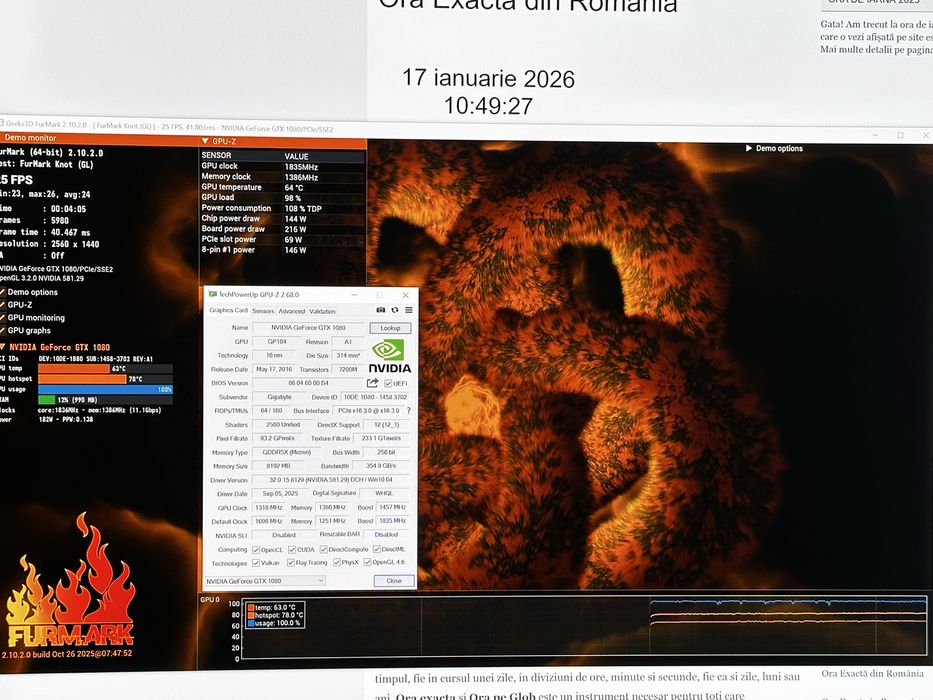Click the FurMark flame logo
933x700 pixels.
coord(70,580)
